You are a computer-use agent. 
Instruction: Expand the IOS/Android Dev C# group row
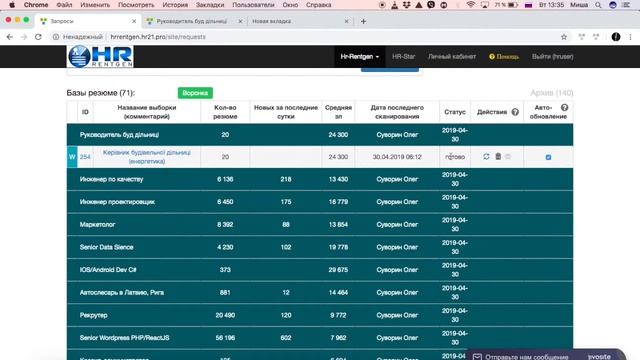click(320, 270)
